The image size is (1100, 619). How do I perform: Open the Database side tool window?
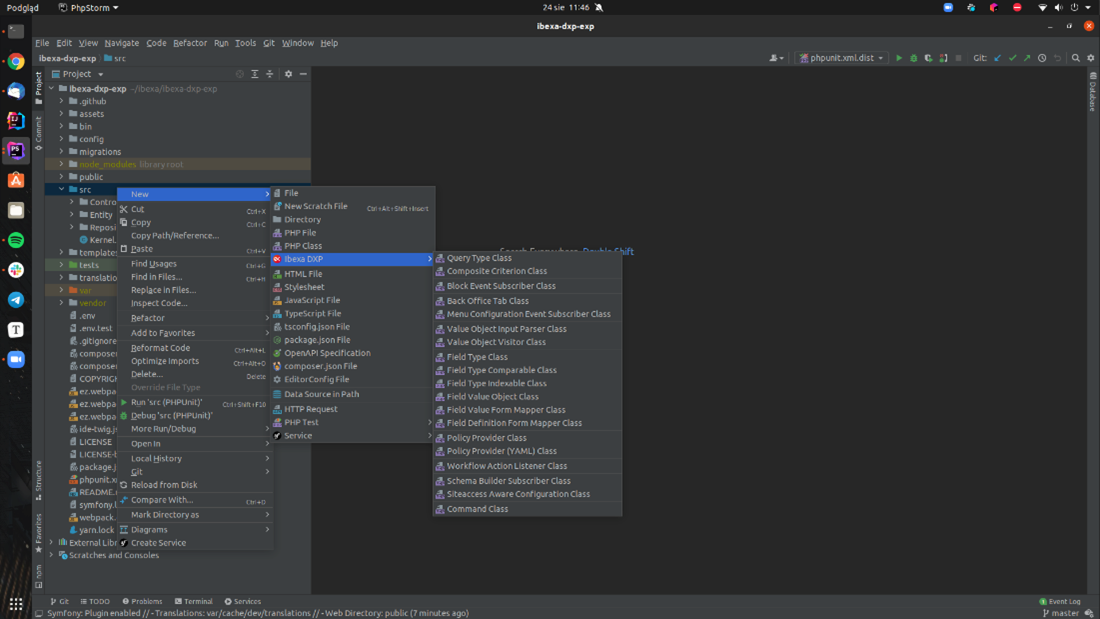point(1092,91)
